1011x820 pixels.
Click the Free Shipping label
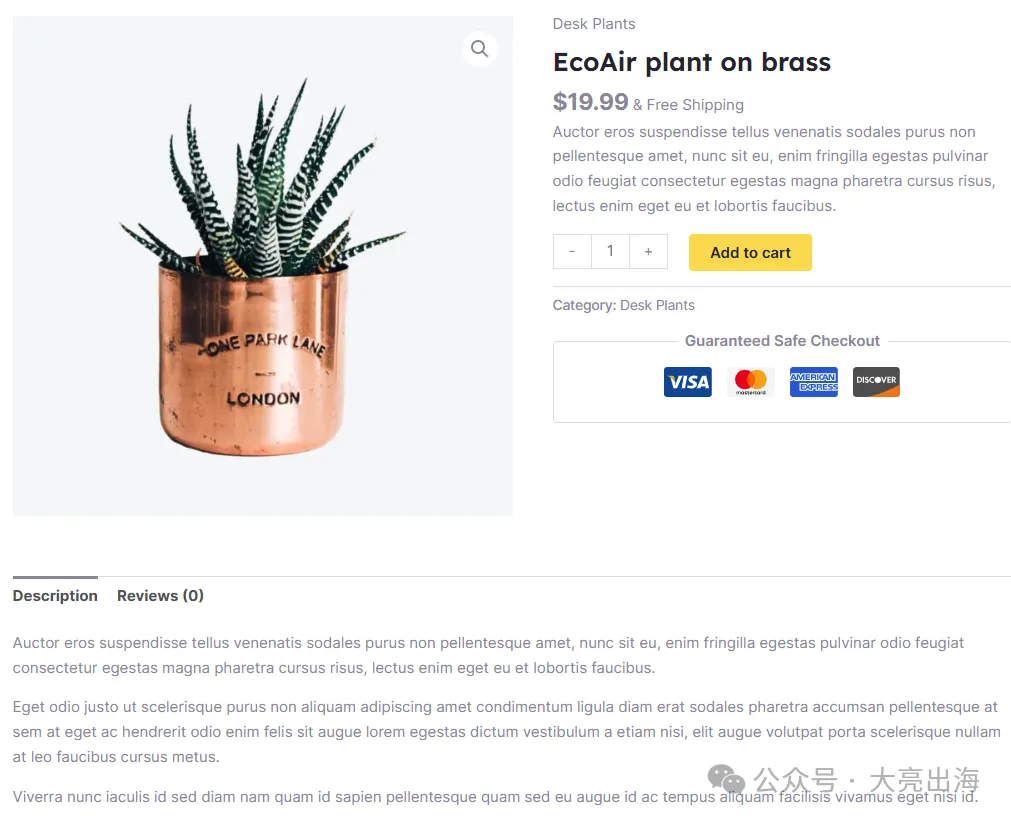pos(695,104)
